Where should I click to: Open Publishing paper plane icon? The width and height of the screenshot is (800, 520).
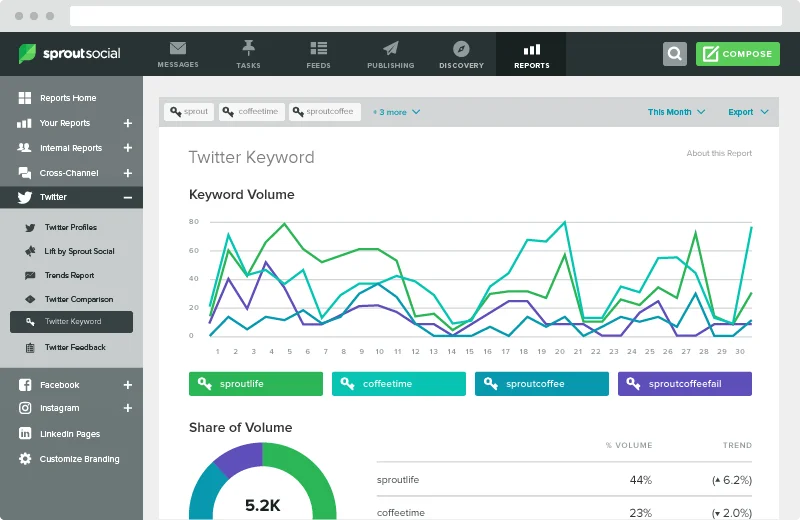coord(390,48)
